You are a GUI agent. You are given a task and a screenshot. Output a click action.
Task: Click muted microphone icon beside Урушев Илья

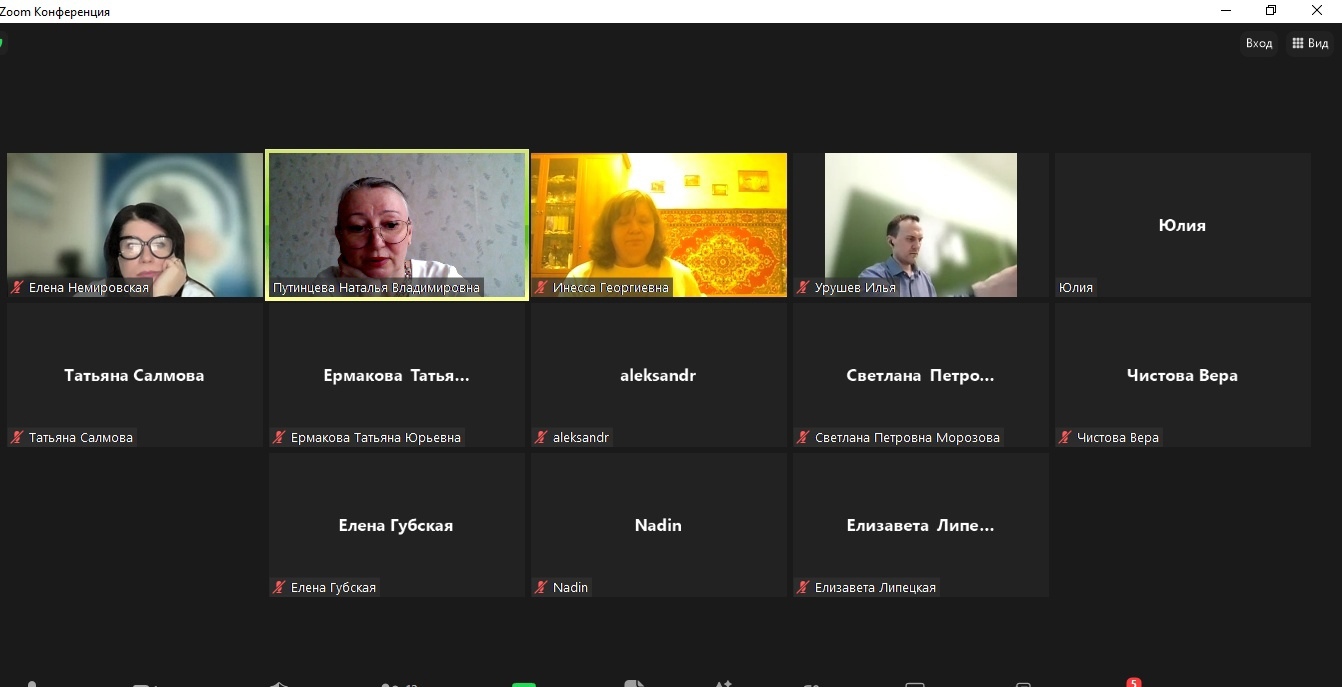click(x=804, y=288)
